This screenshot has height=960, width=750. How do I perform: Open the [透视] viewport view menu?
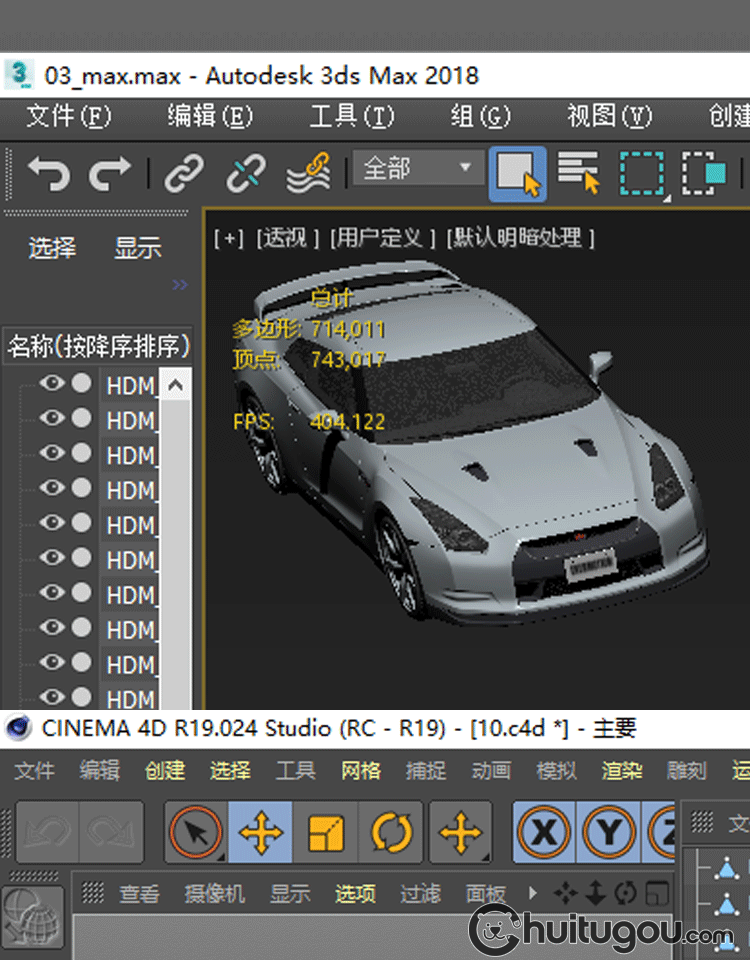287,238
